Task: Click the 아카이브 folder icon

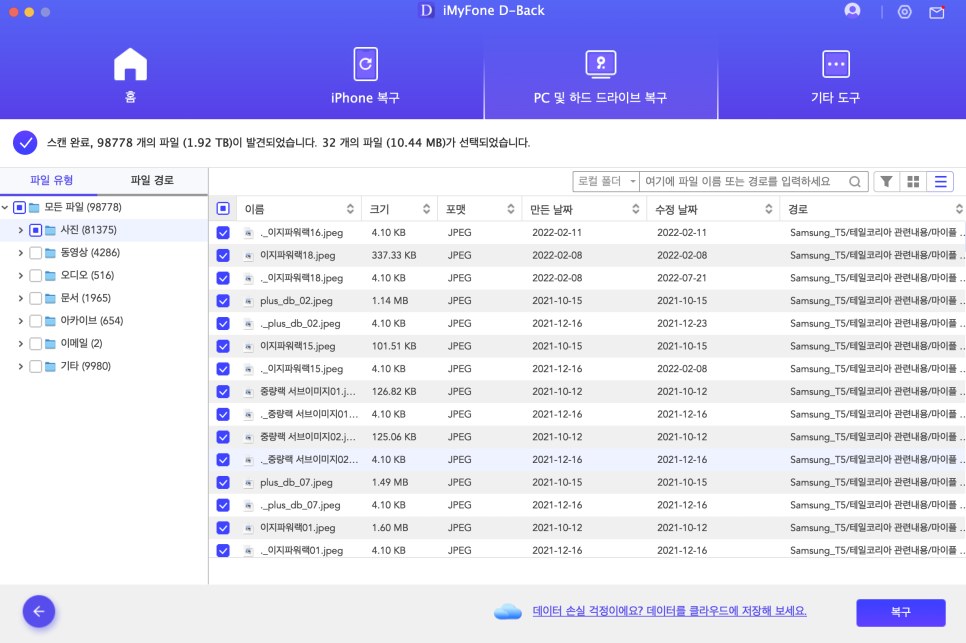Action: click(51, 322)
